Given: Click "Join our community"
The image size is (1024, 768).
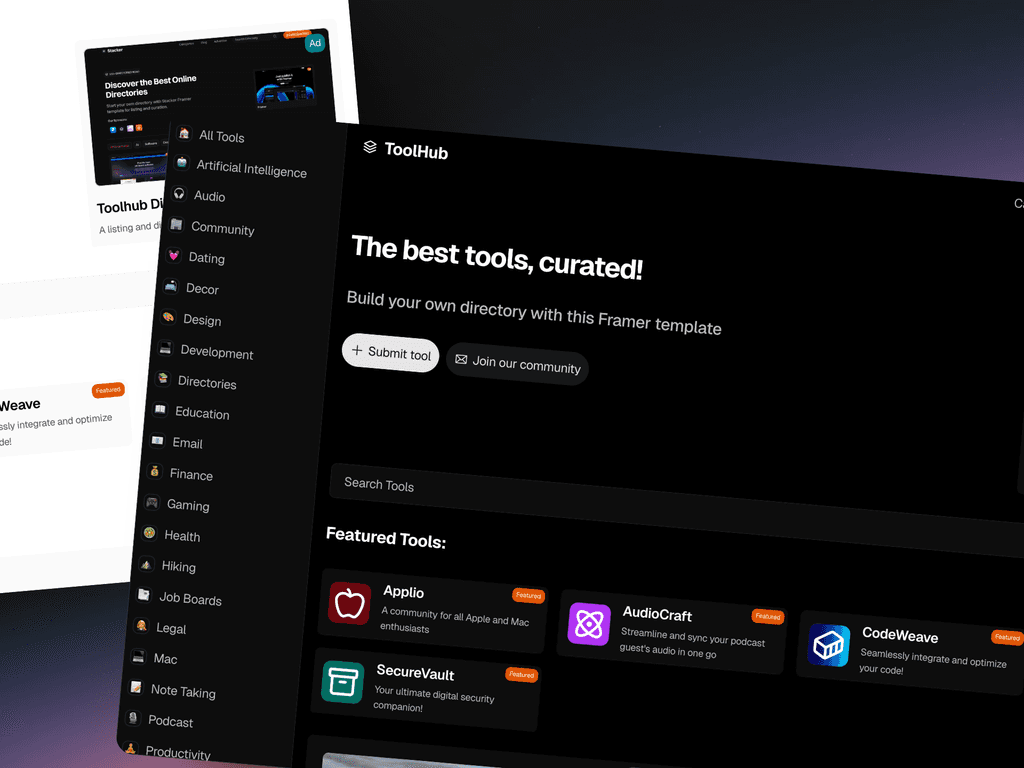Looking at the screenshot, I should [517, 367].
